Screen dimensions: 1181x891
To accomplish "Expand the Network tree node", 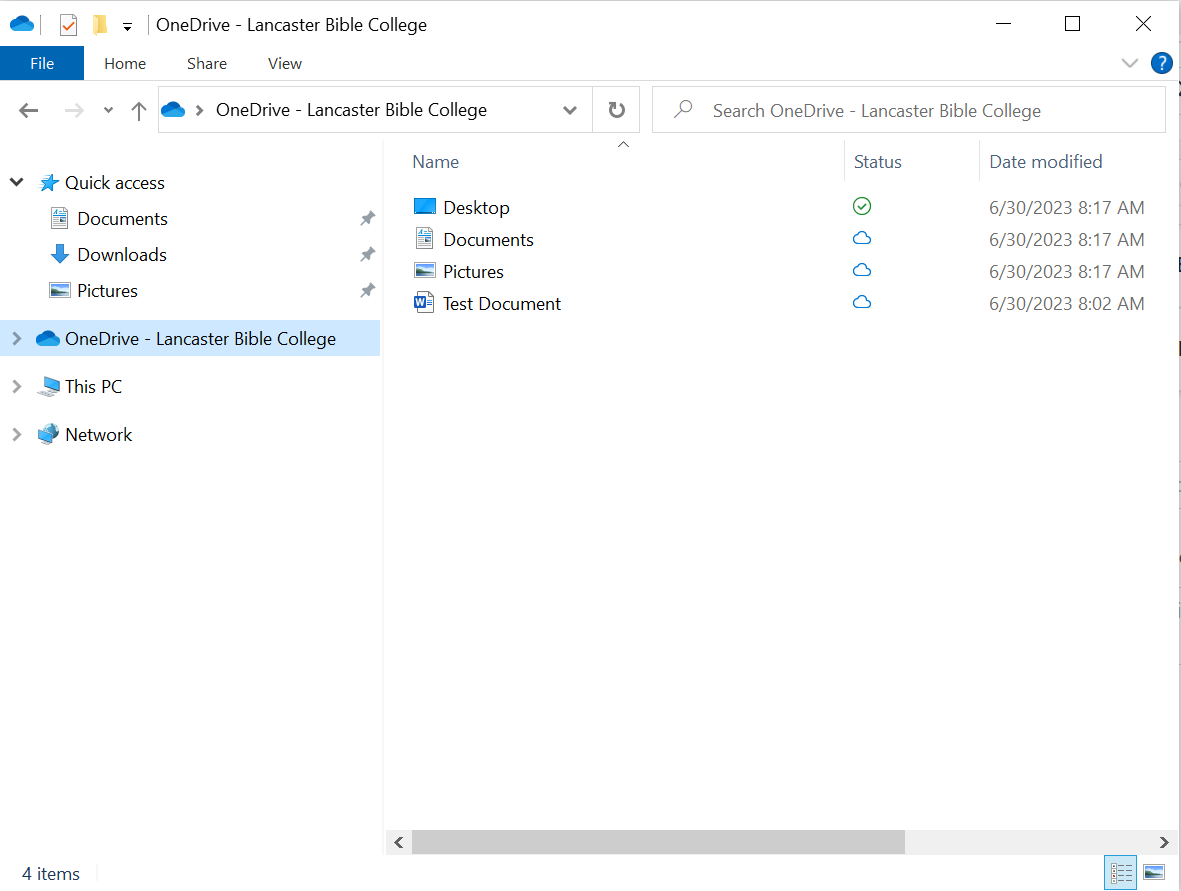I will pos(17,435).
